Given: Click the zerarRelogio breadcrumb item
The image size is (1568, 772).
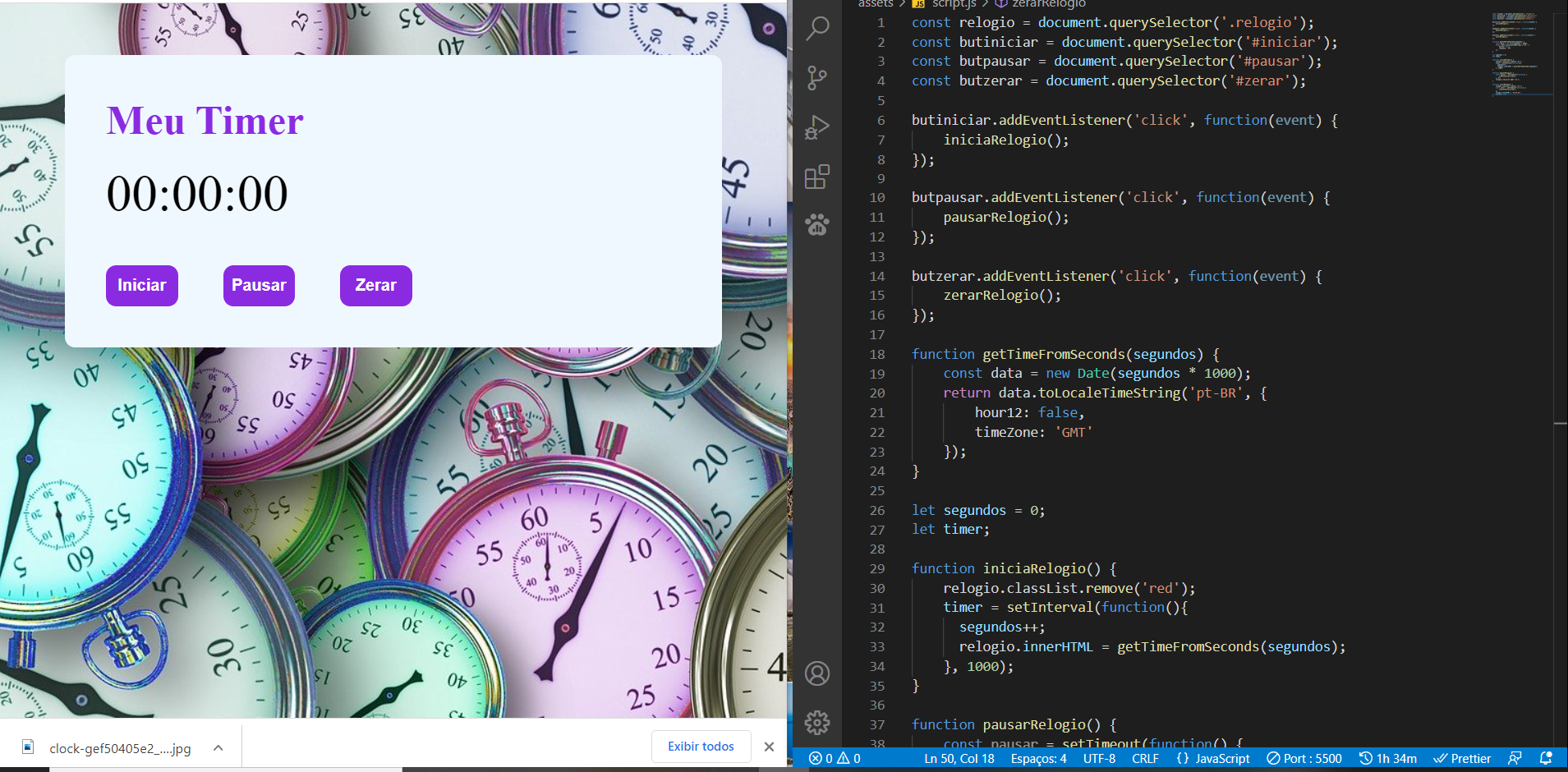Looking at the screenshot, I should 1041,4.
